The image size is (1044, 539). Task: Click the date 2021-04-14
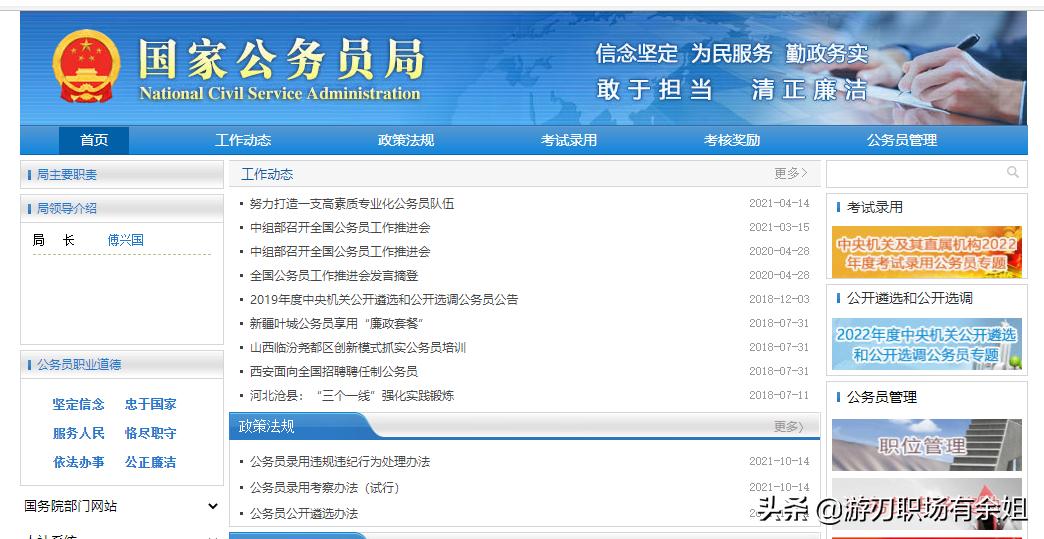tap(779, 204)
